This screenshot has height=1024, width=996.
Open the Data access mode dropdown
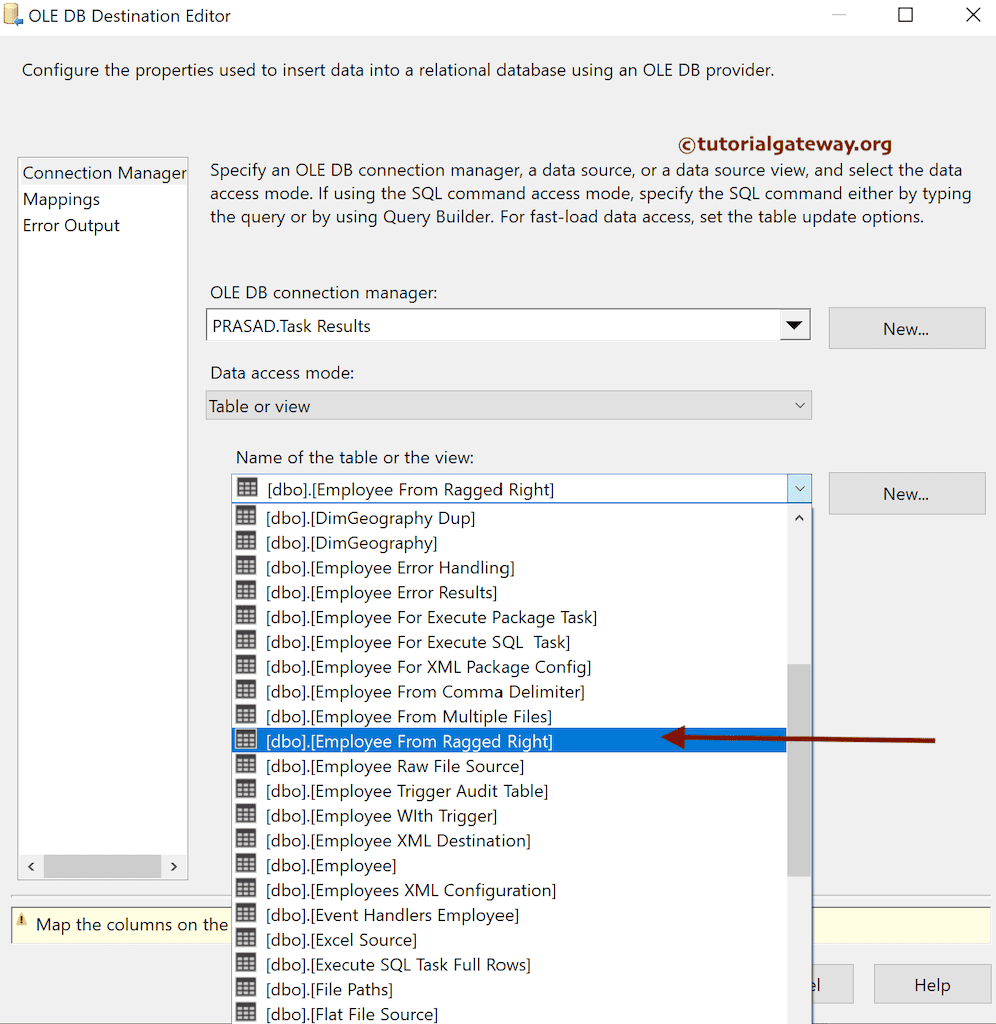pyautogui.click(x=798, y=404)
